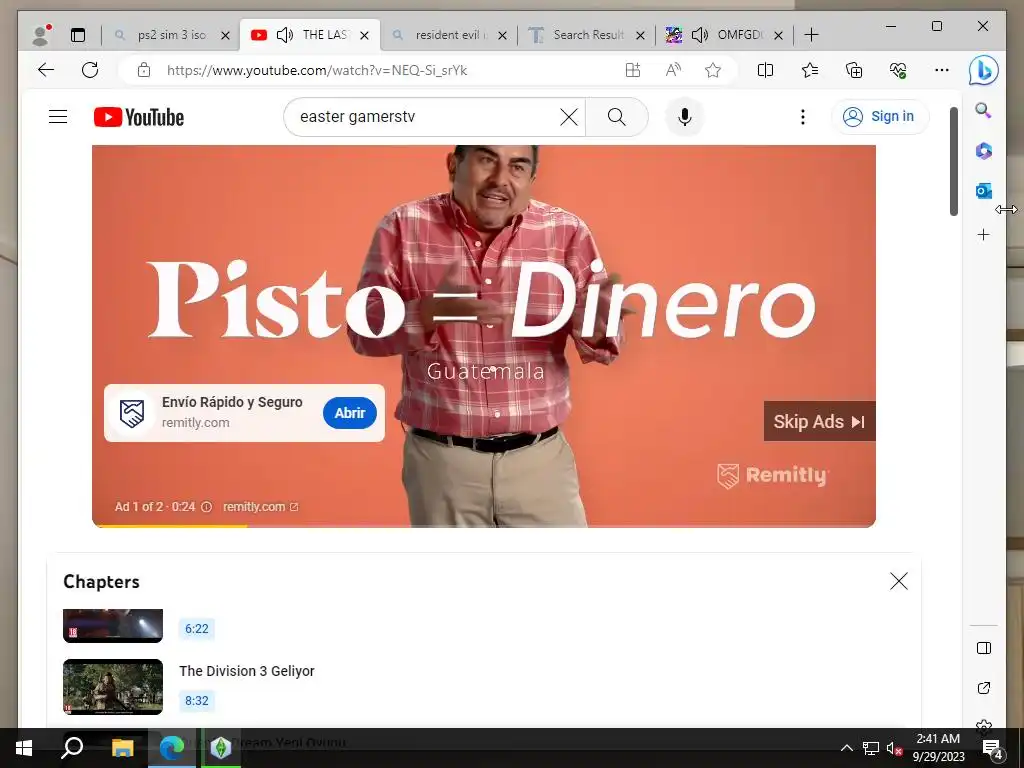Select the YouTube 'THE LAS' tab

click(x=310, y=35)
